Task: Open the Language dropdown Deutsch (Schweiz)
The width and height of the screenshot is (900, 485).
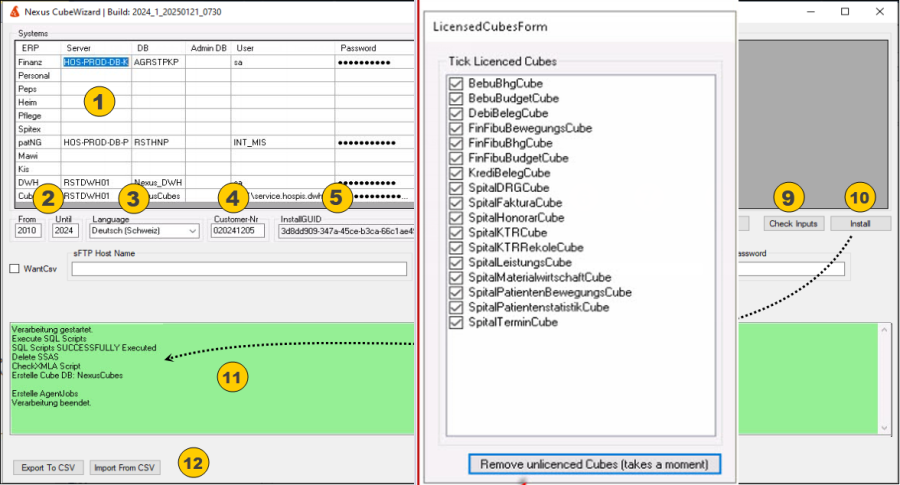Action: [144, 231]
